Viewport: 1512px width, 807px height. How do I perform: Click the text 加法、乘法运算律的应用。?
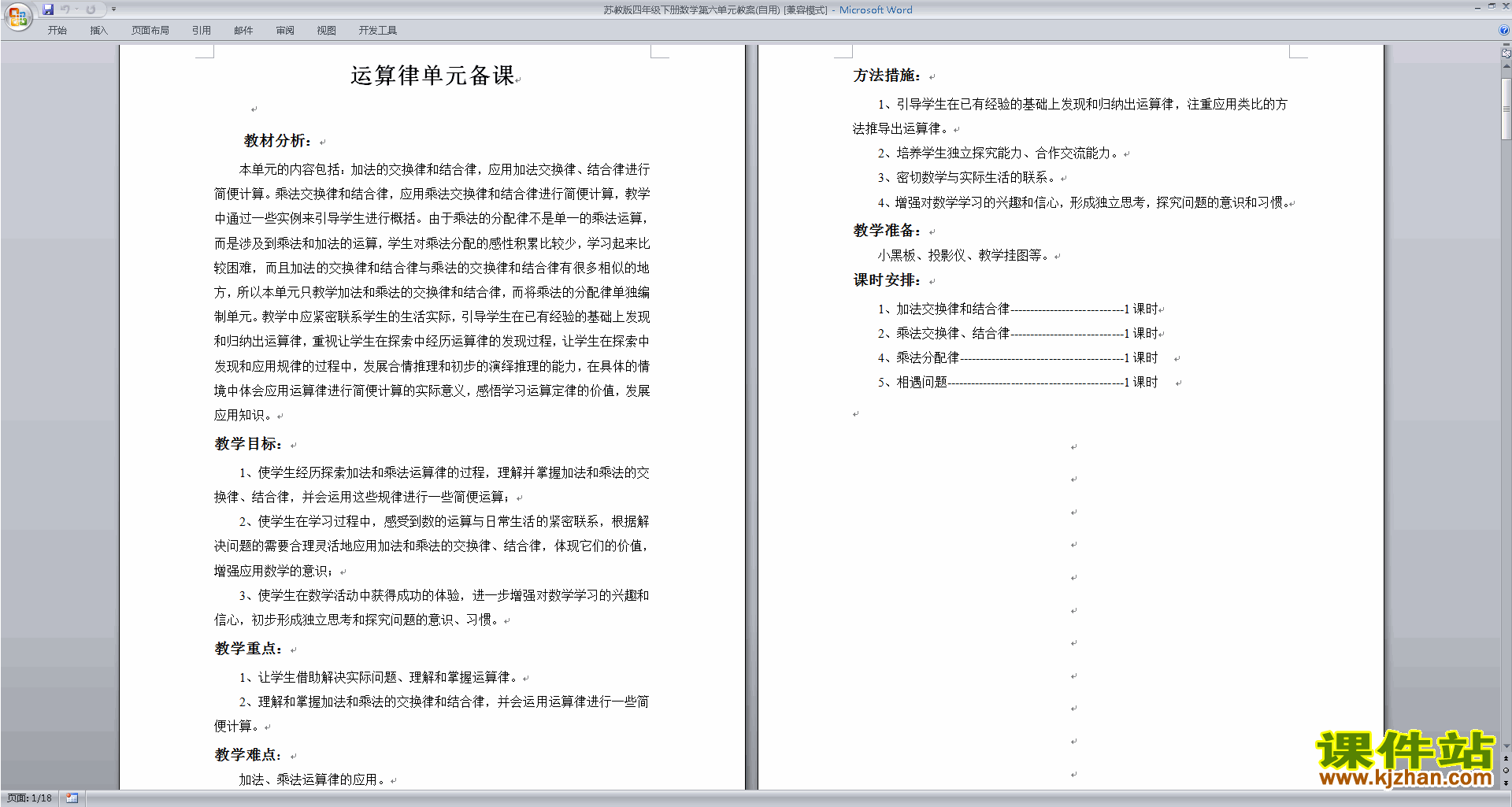[x=314, y=780]
